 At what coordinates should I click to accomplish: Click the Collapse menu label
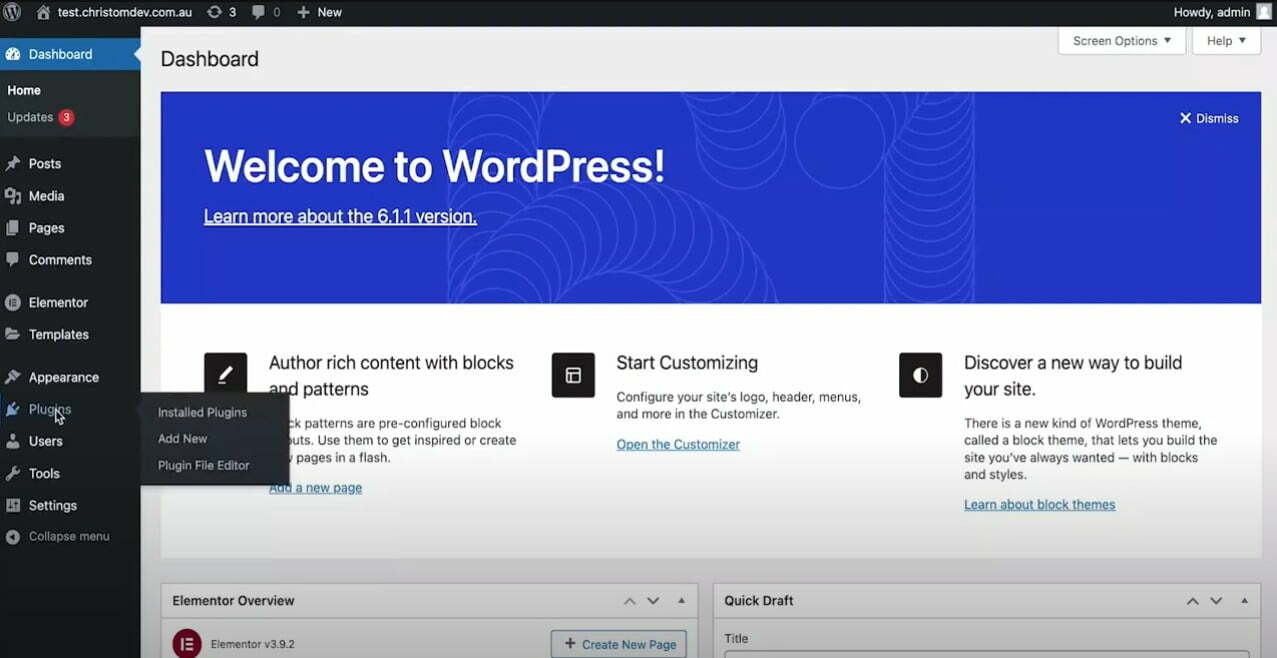click(69, 536)
